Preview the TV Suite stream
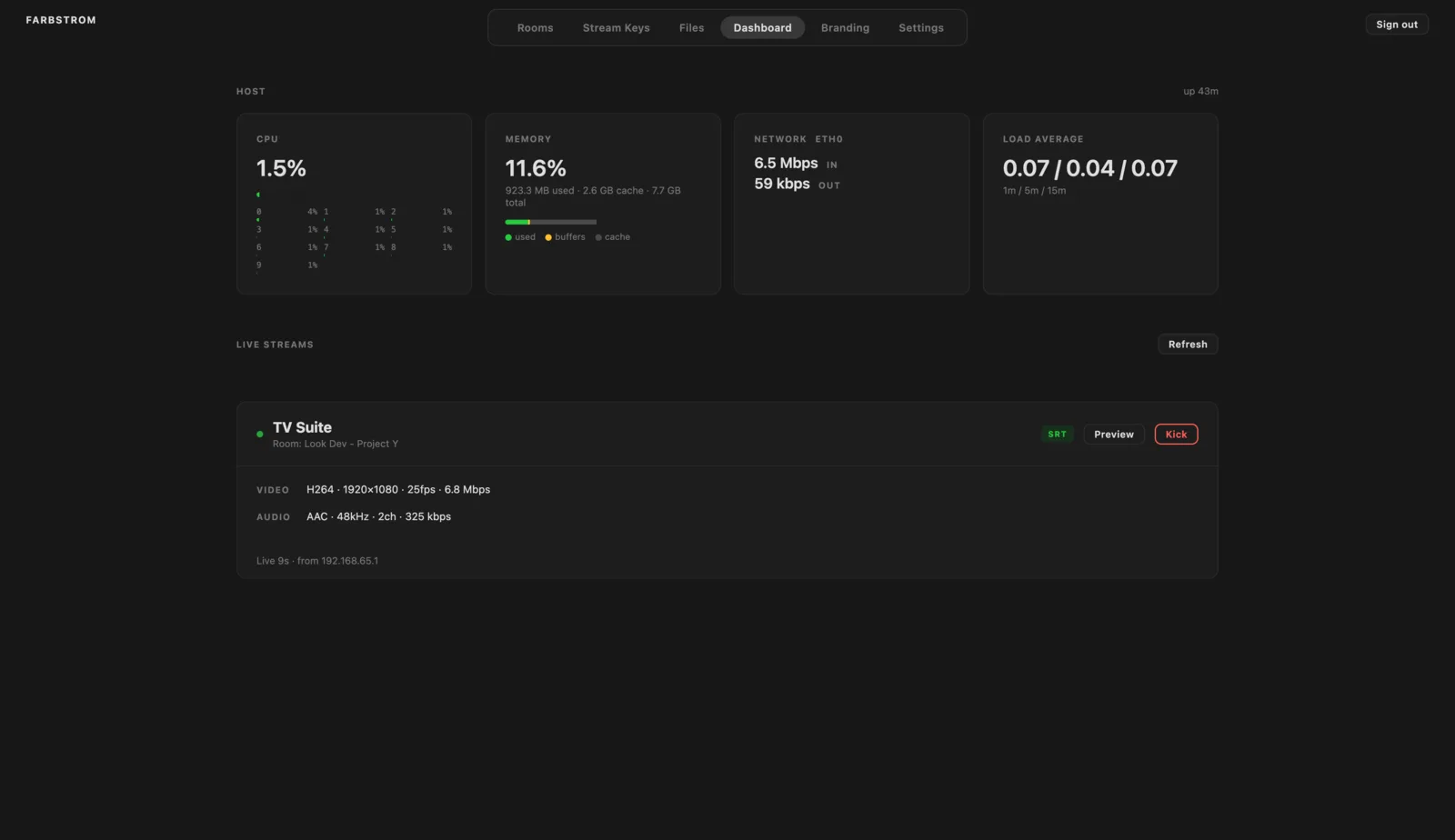 point(1113,435)
